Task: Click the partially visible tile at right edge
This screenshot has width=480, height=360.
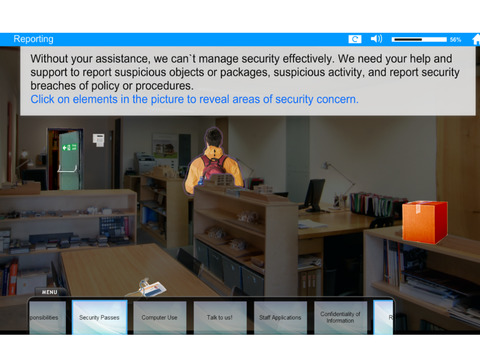Action: (383, 317)
